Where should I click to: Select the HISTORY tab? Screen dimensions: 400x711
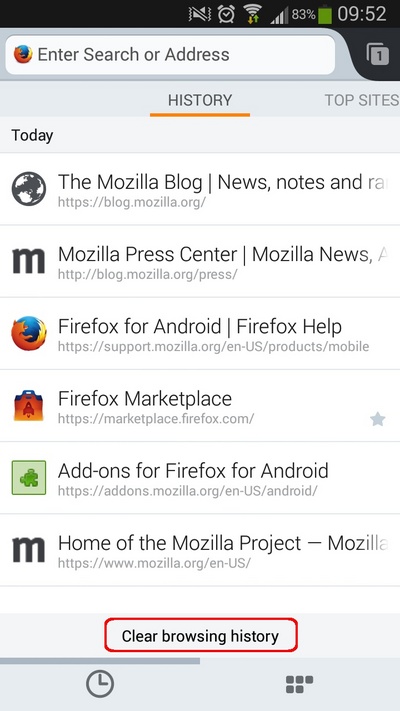(200, 100)
